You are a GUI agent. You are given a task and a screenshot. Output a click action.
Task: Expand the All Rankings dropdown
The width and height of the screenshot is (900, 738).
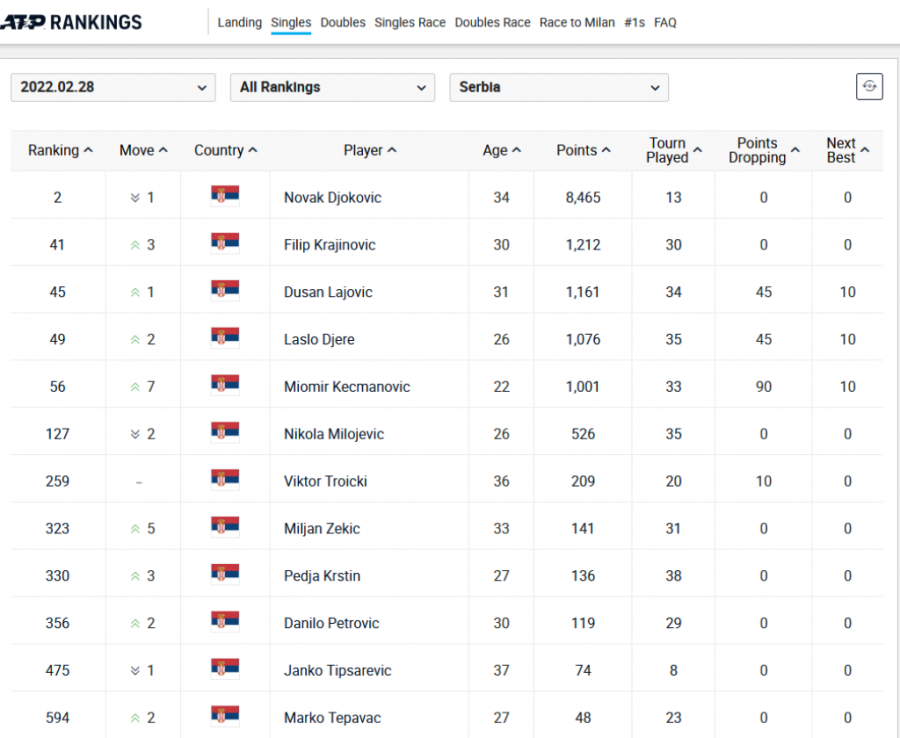[x=332, y=87]
